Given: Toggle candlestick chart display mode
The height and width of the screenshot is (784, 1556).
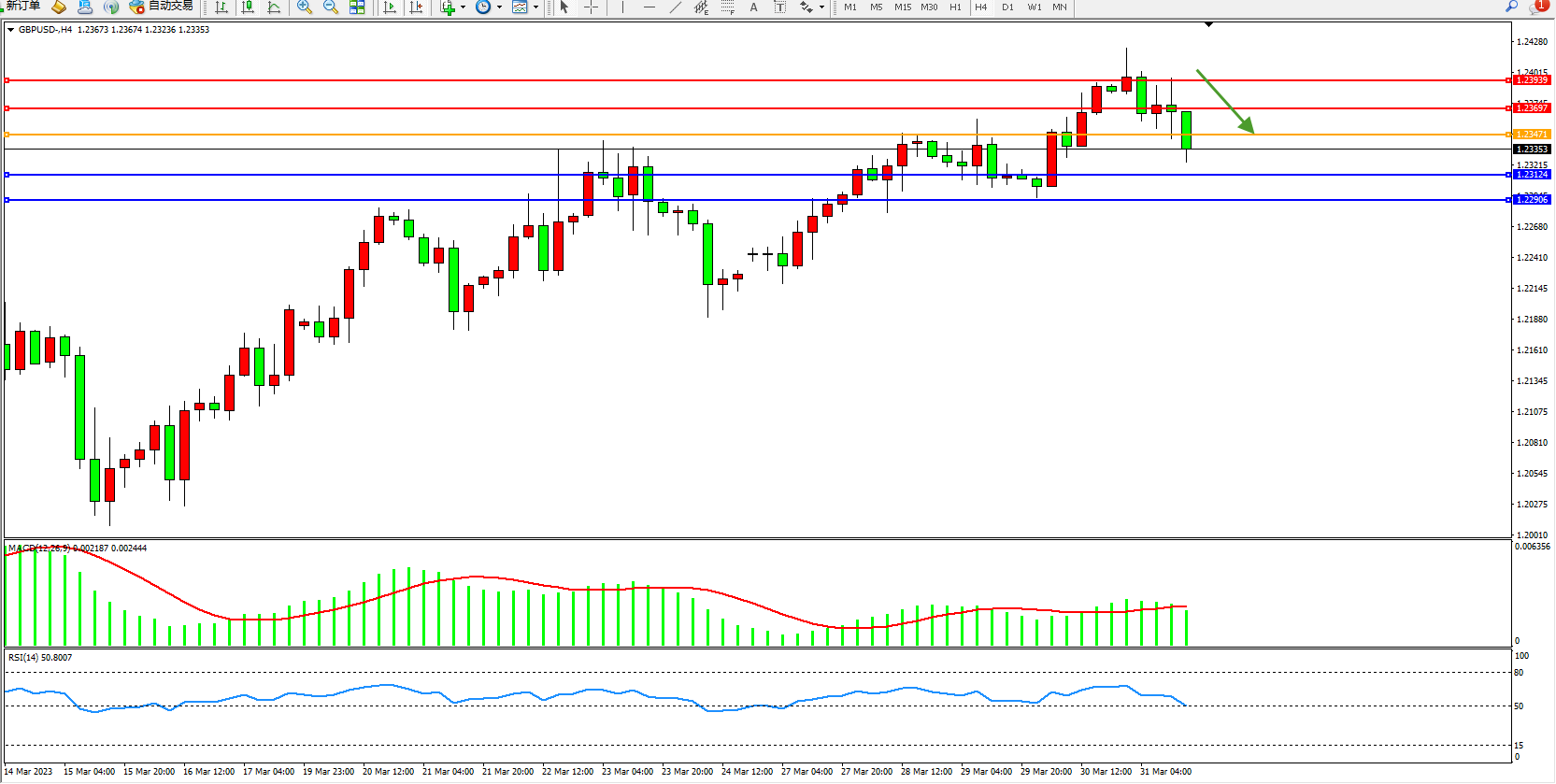Looking at the screenshot, I should click(248, 7).
